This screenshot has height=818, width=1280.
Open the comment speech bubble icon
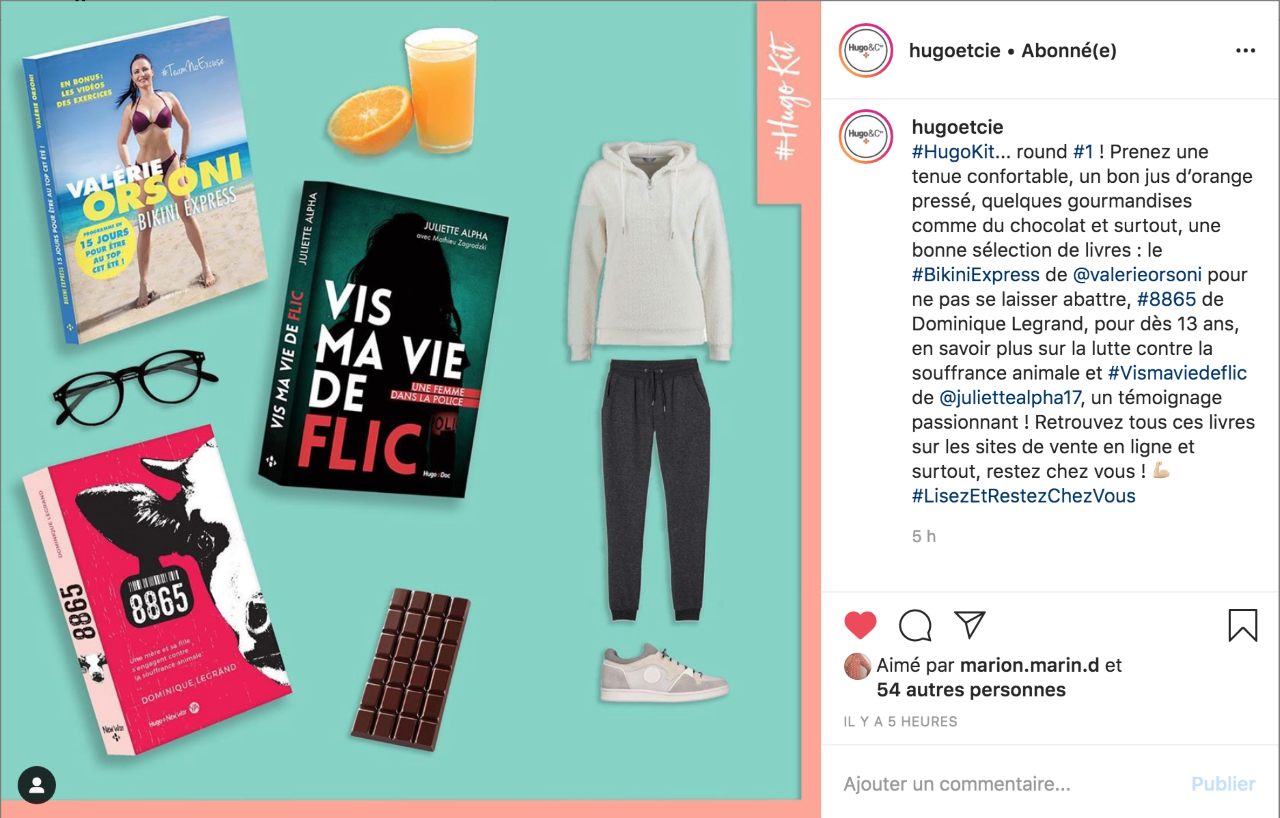click(915, 626)
